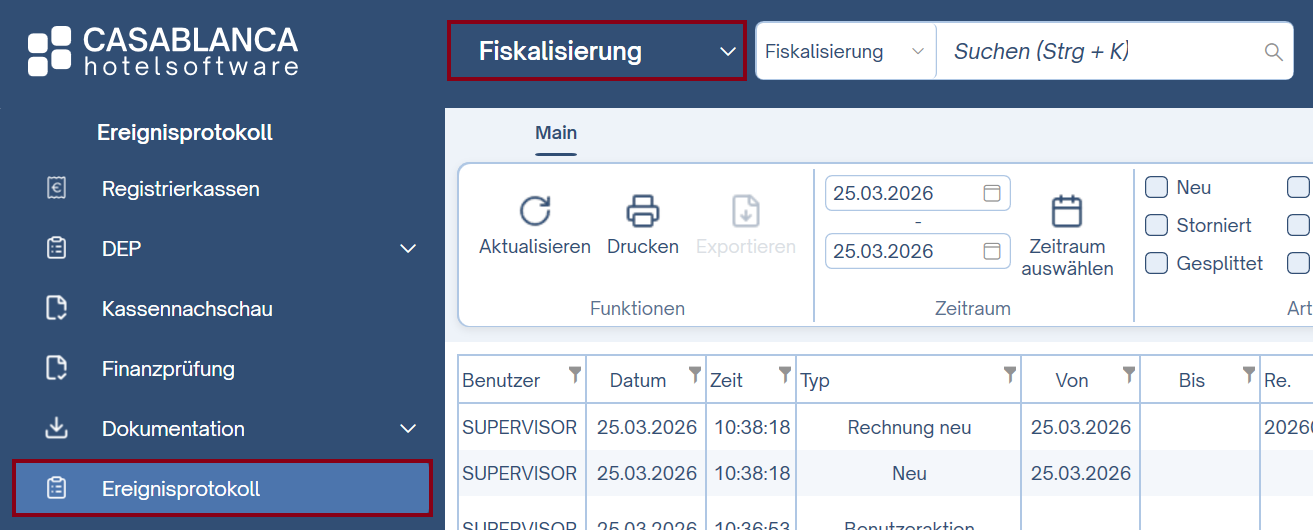The width and height of the screenshot is (1313, 530).
Task: Go to Kassennachschau page
Action: coord(187,309)
